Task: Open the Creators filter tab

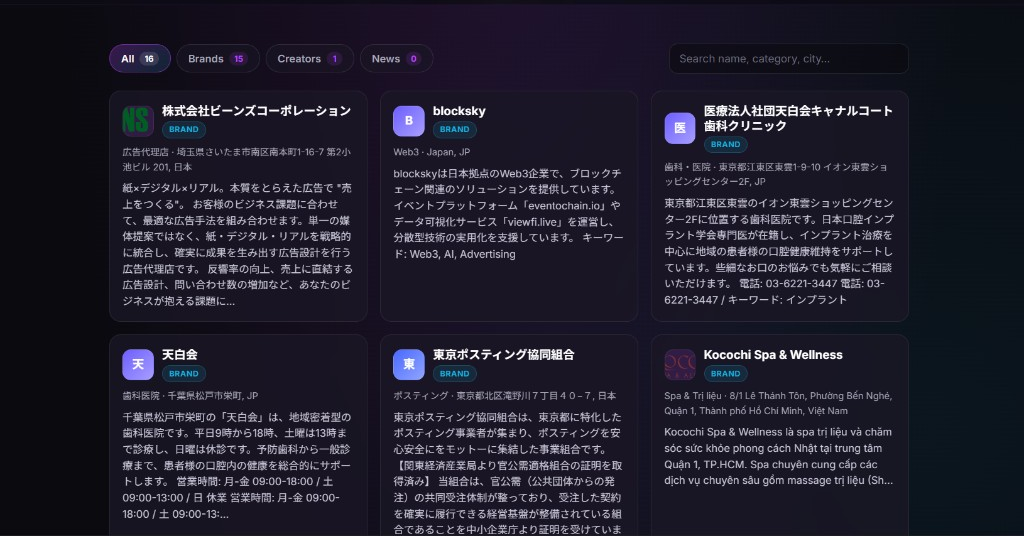Action: tap(310, 59)
